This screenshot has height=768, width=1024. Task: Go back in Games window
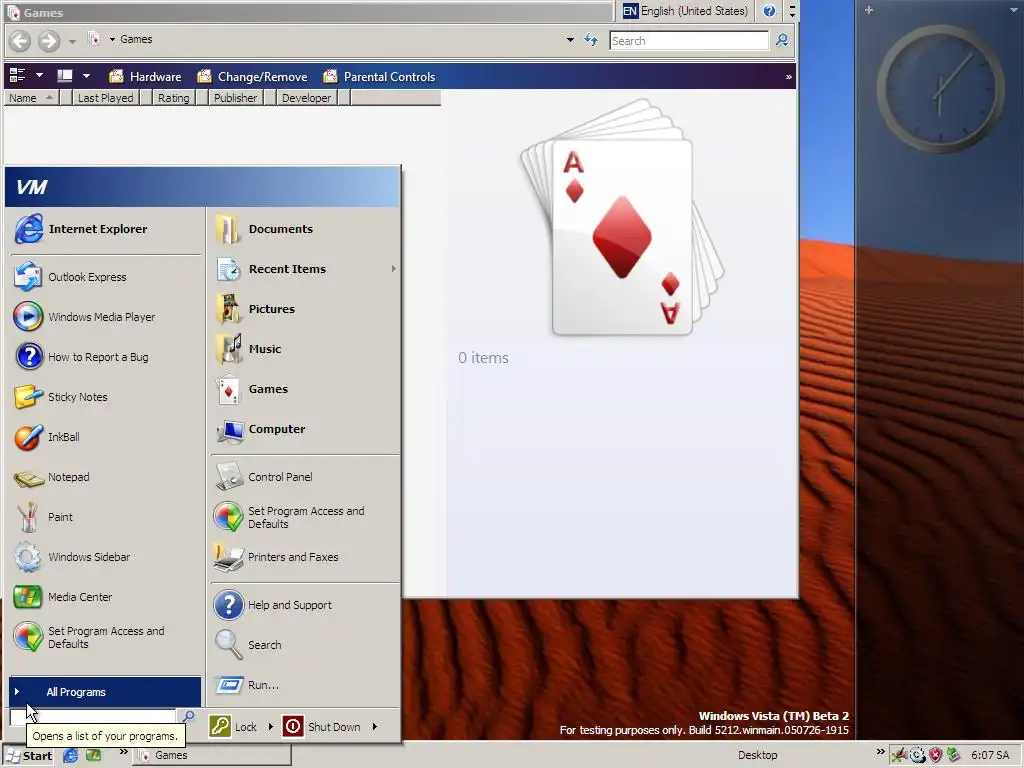[20, 40]
